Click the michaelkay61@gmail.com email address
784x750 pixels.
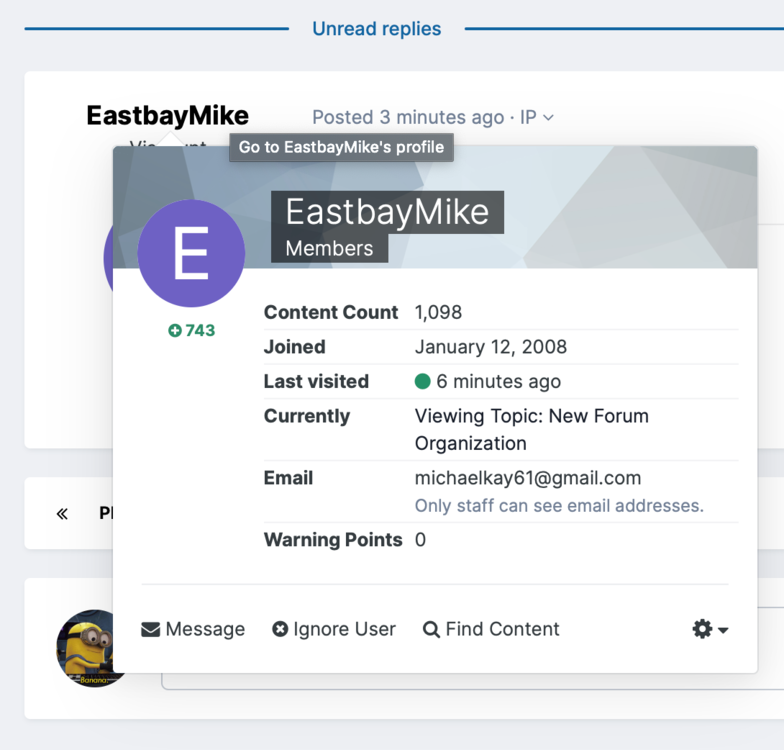pos(528,478)
